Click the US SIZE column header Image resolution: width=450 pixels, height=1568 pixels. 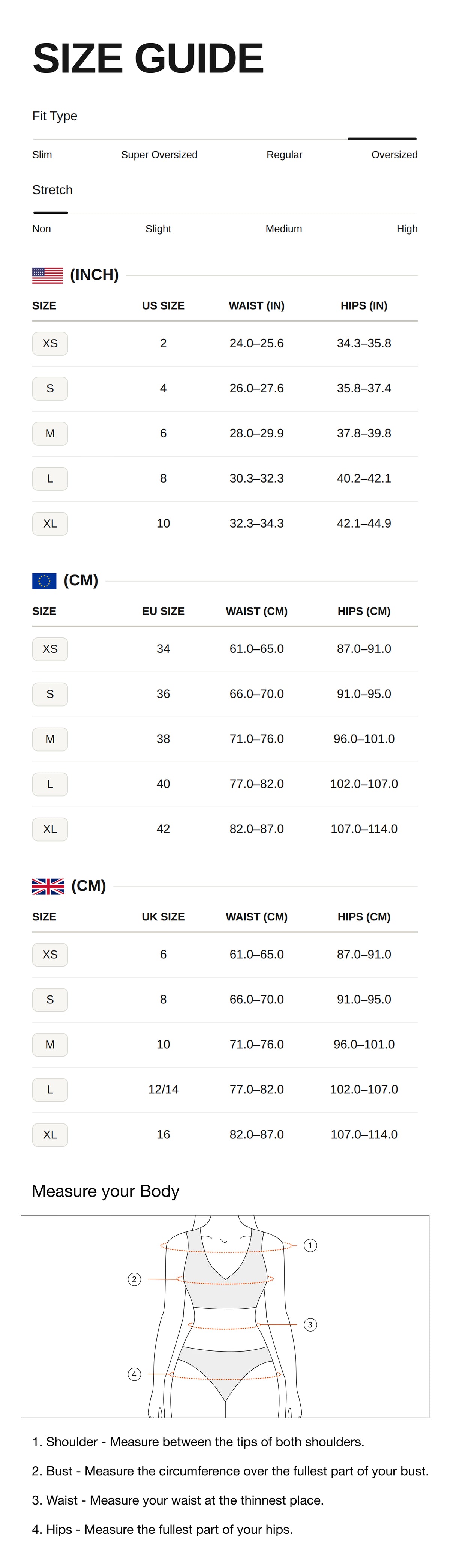pyautogui.click(x=163, y=305)
